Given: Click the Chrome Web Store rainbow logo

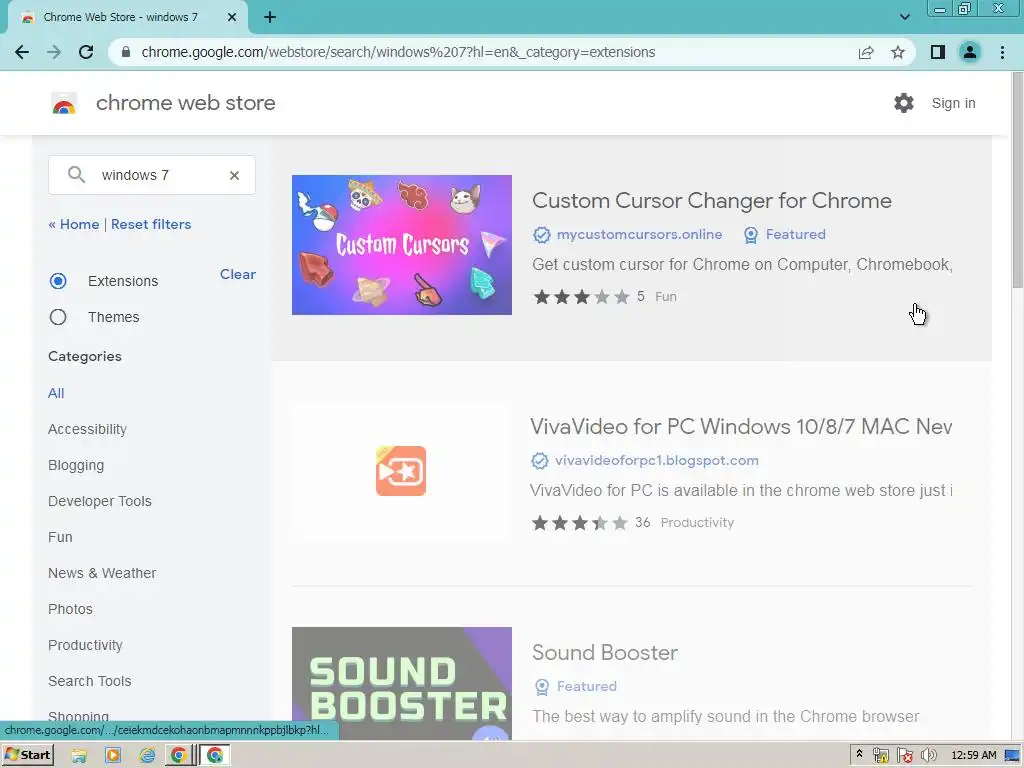Looking at the screenshot, I should click(x=64, y=103).
